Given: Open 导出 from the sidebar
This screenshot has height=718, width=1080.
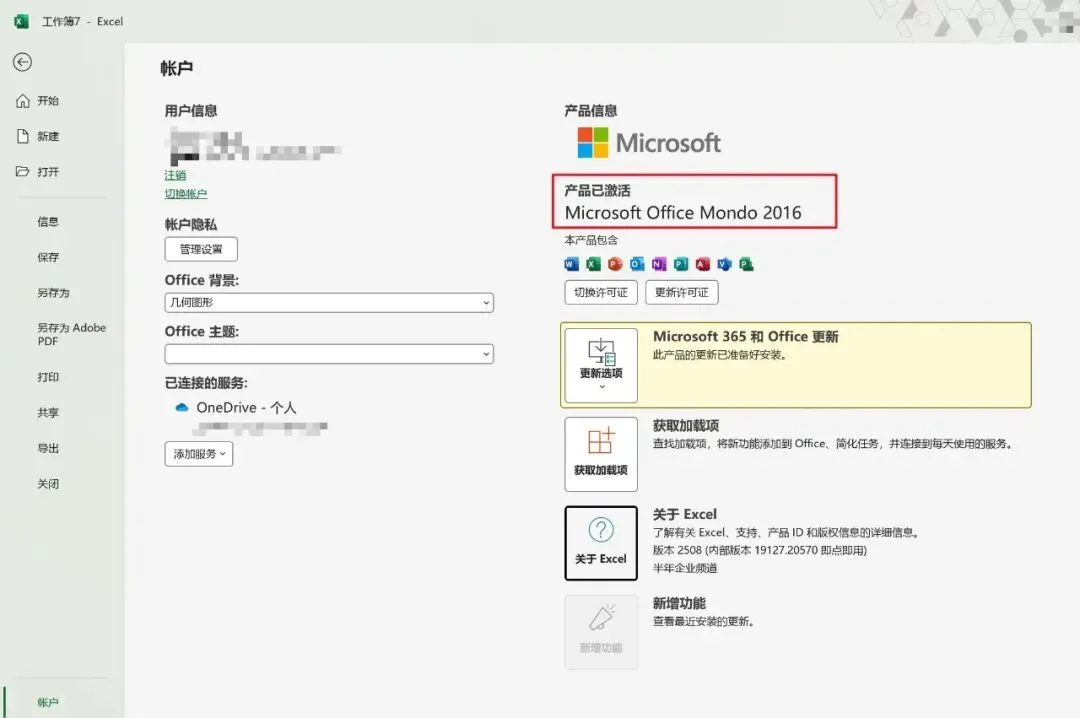Looking at the screenshot, I should coord(48,448).
